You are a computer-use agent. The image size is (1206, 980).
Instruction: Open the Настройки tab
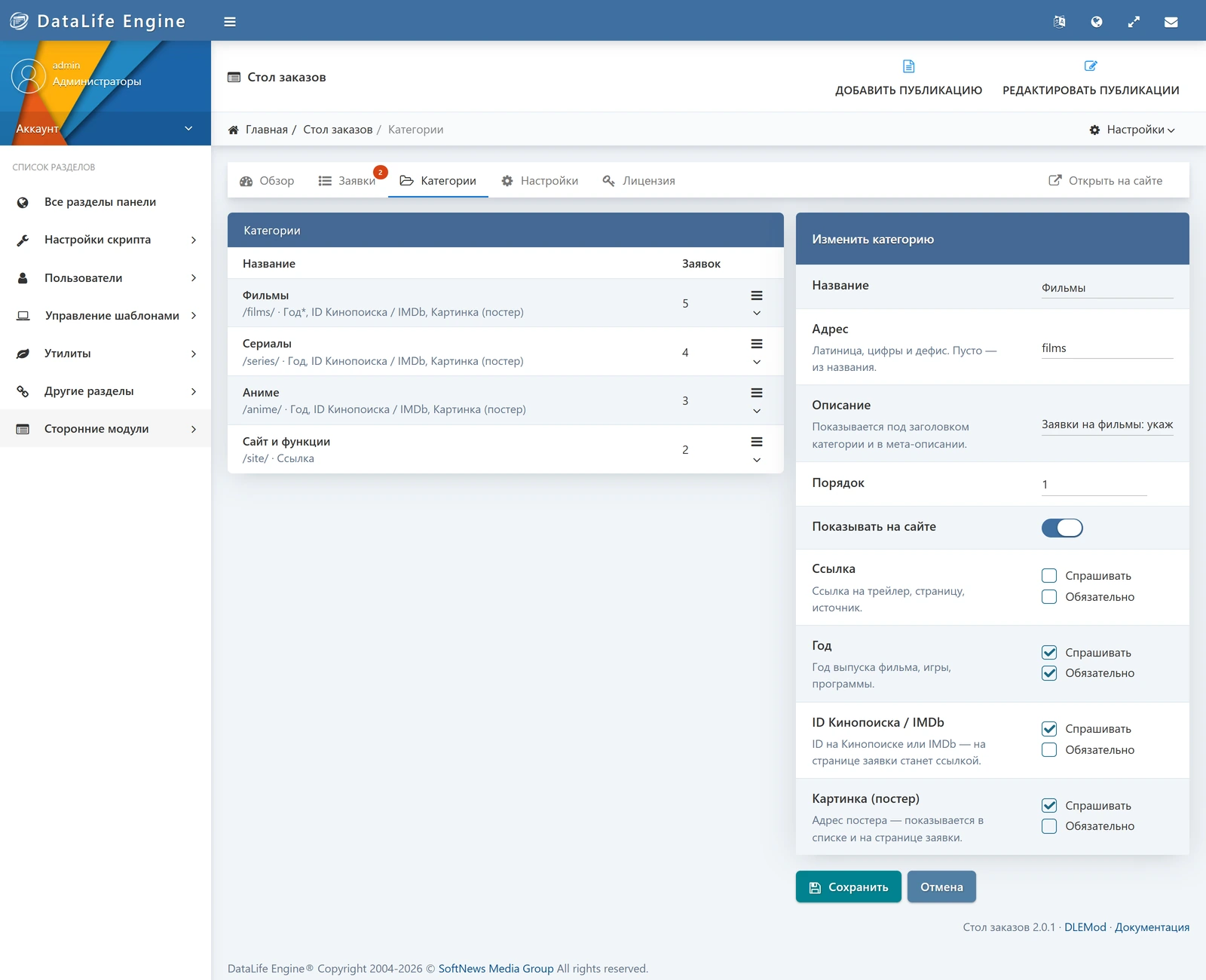click(540, 181)
